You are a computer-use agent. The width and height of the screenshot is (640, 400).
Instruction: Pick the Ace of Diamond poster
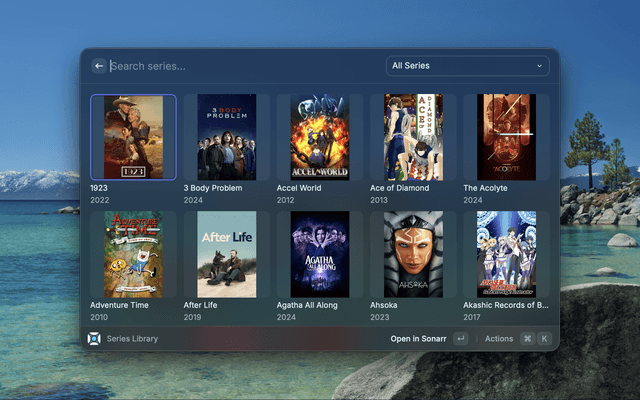point(413,137)
